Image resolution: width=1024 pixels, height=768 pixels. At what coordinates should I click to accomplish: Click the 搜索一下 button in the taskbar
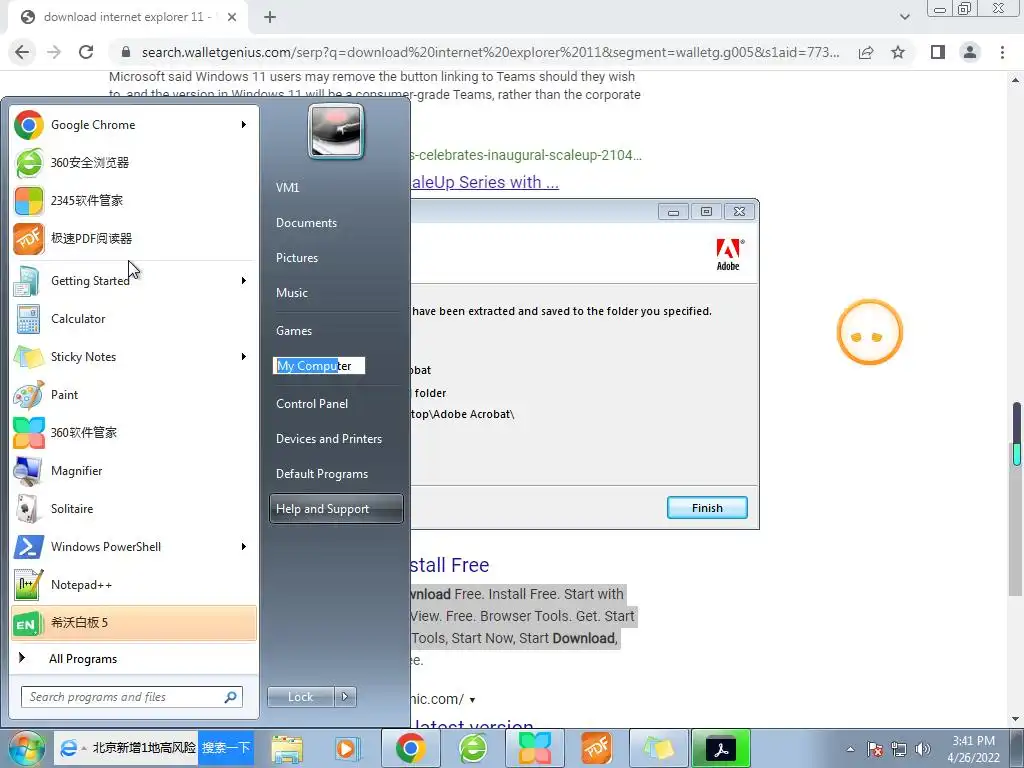226,748
